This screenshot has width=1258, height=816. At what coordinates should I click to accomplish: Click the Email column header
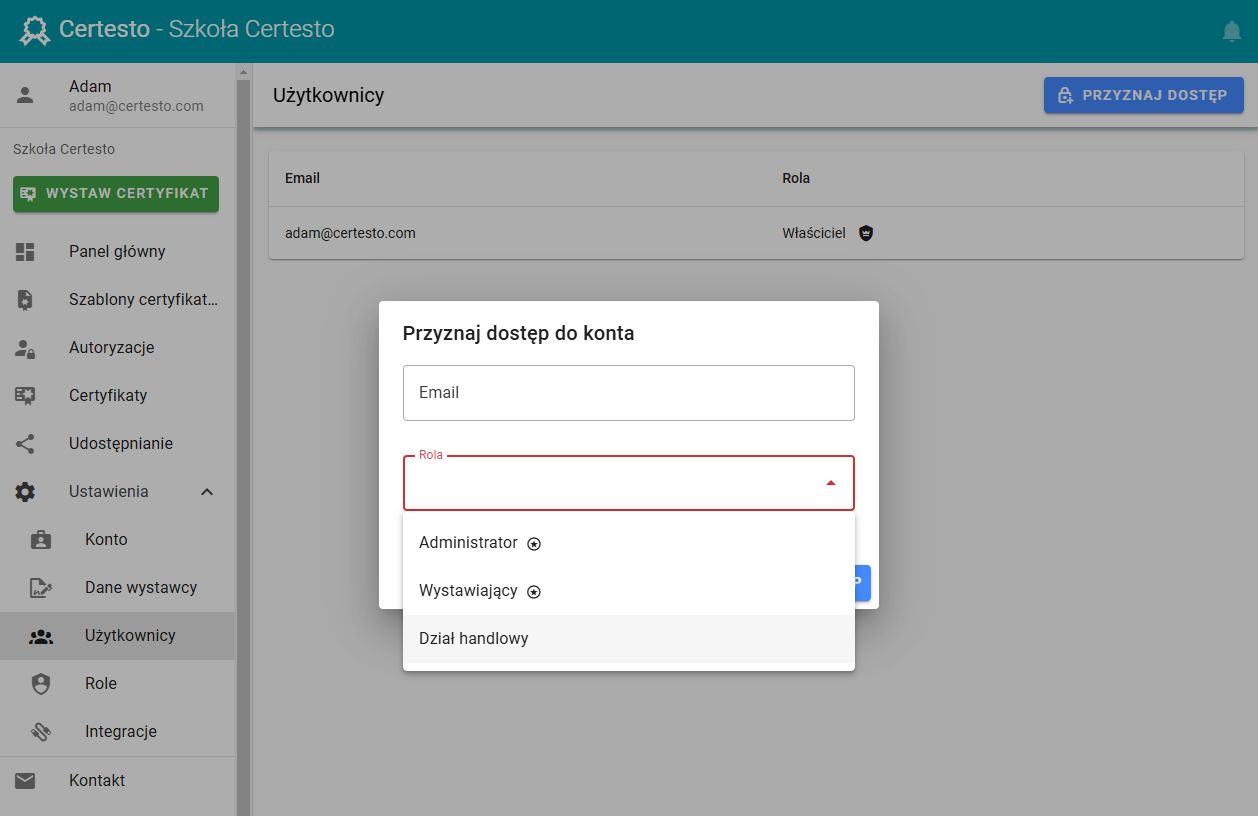(302, 178)
